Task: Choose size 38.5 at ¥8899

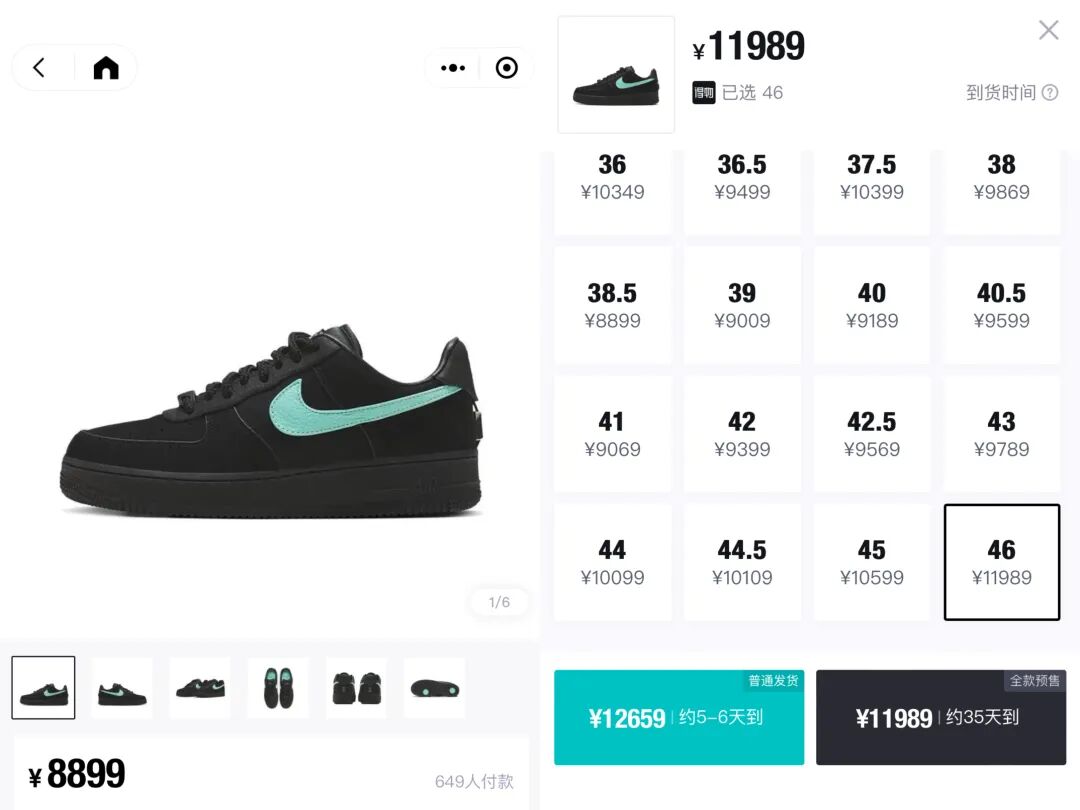Action: pyautogui.click(x=612, y=305)
